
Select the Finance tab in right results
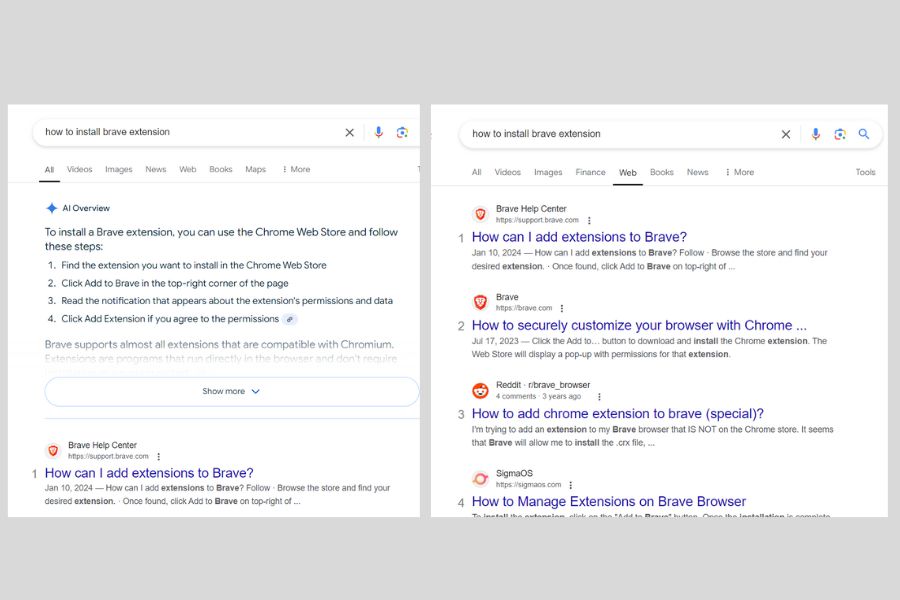(590, 172)
